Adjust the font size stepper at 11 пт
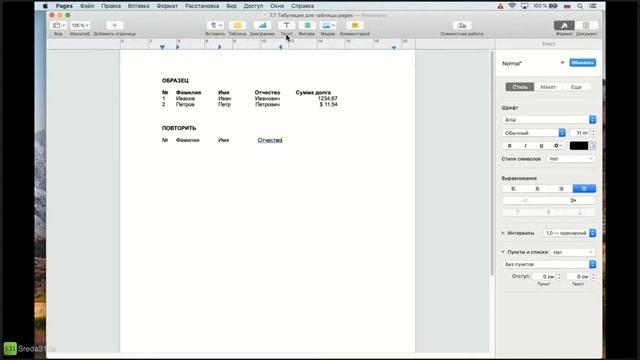Image resolution: width=640 pixels, height=360 pixels. pyautogui.click(x=593, y=133)
